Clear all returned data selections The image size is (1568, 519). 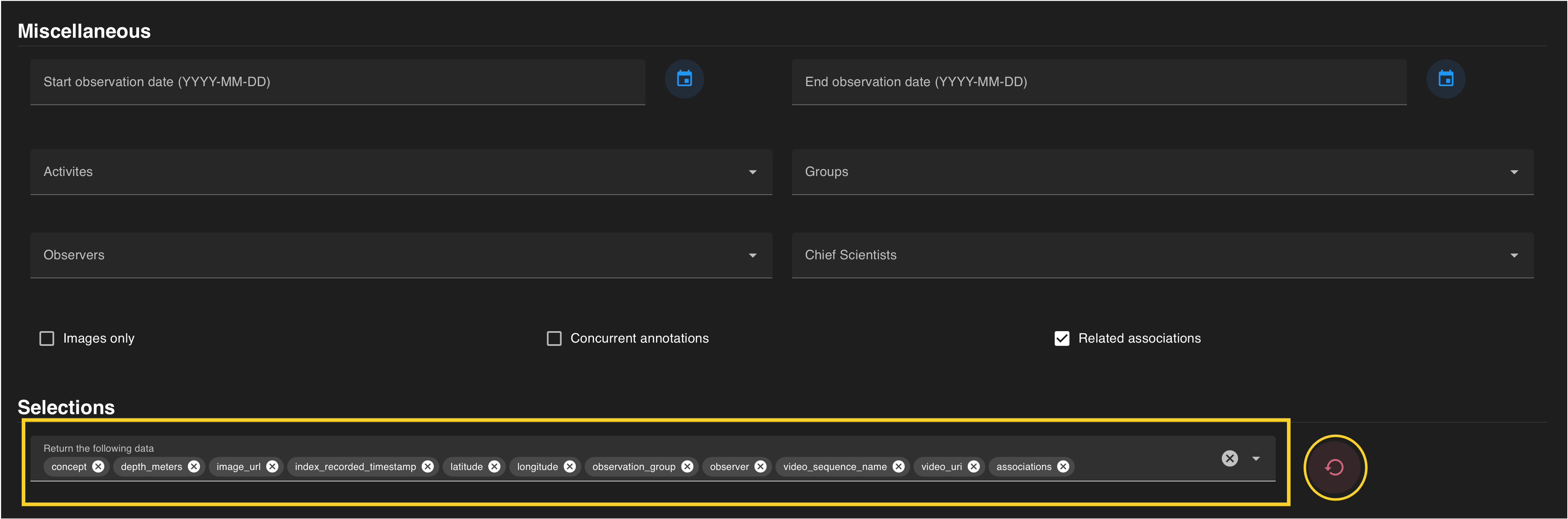1229,458
